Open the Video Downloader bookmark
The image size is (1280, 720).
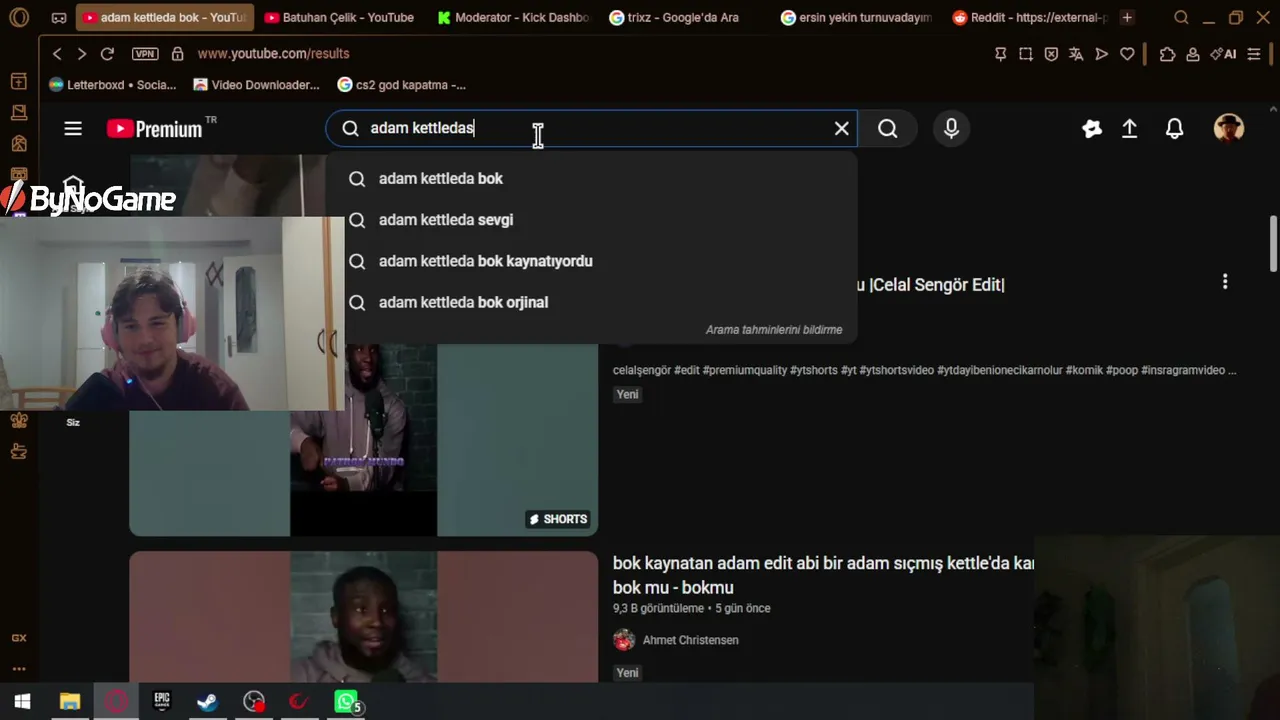[257, 85]
